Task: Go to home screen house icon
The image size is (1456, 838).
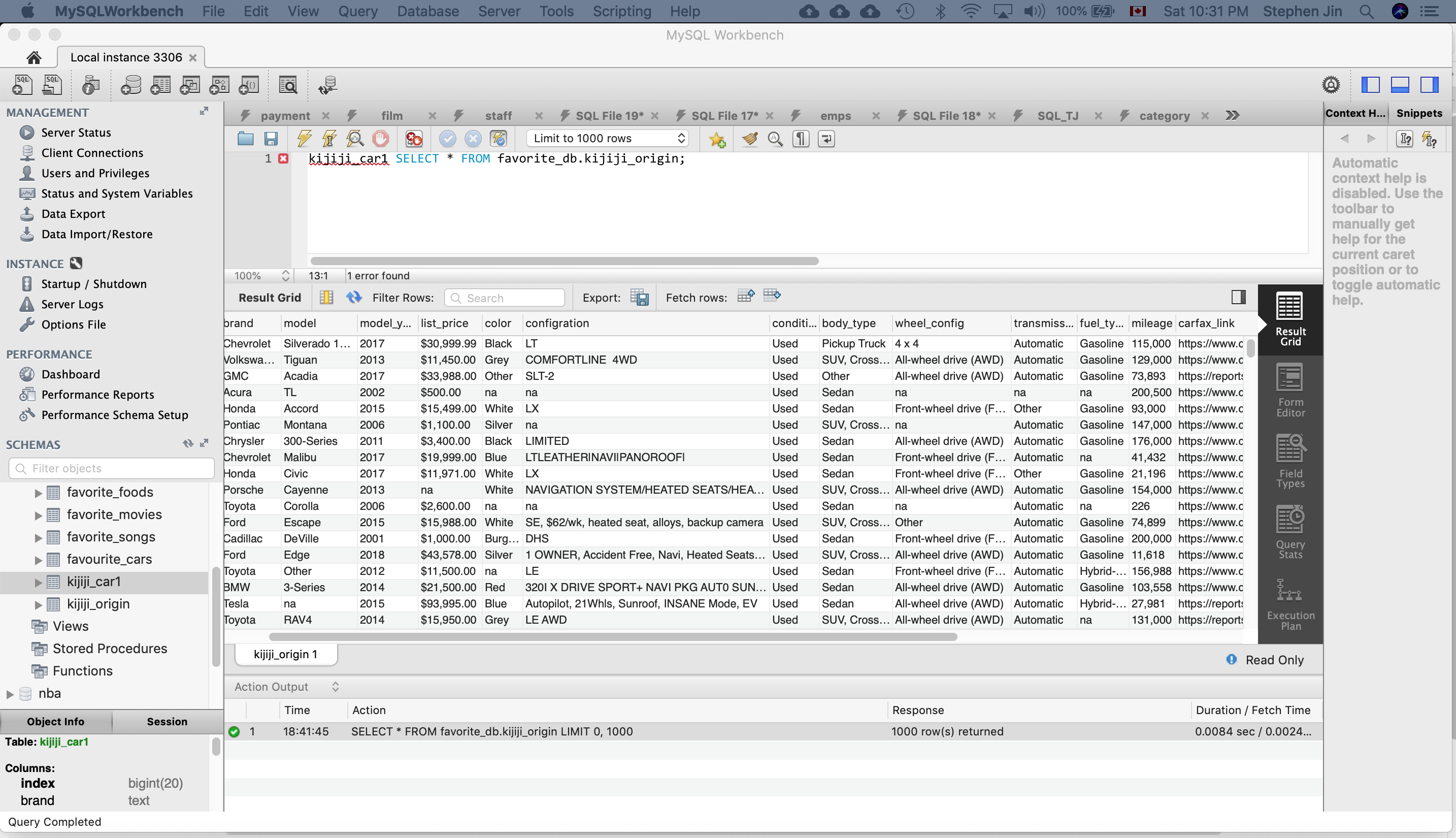Action: pyautogui.click(x=34, y=57)
